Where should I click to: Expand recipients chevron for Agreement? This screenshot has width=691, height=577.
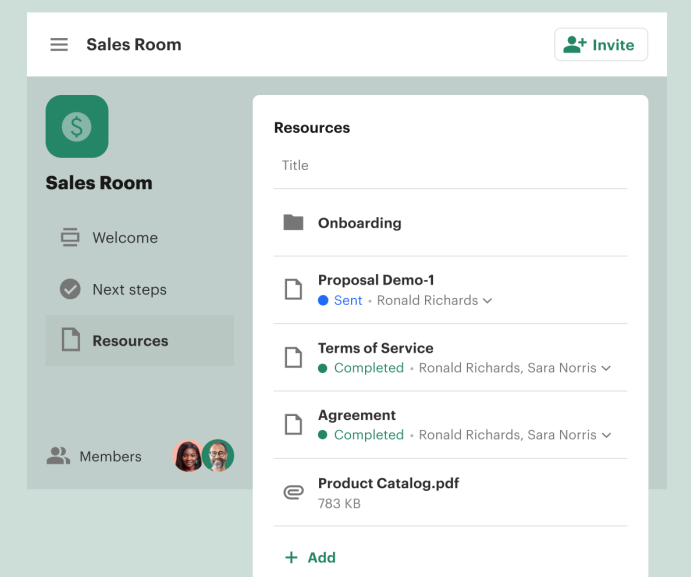(x=606, y=435)
